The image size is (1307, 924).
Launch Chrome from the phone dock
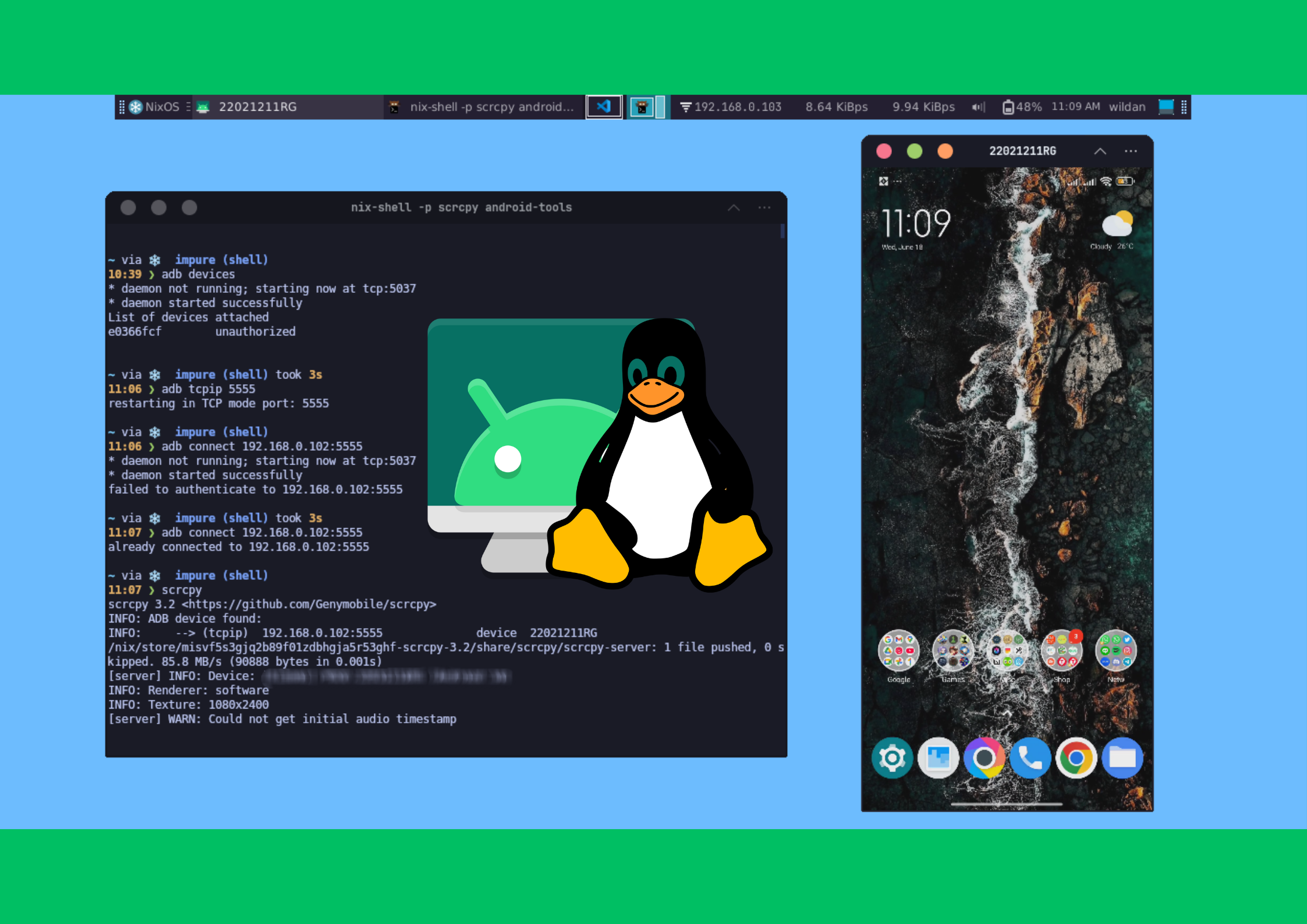[x=1076, y=757]
